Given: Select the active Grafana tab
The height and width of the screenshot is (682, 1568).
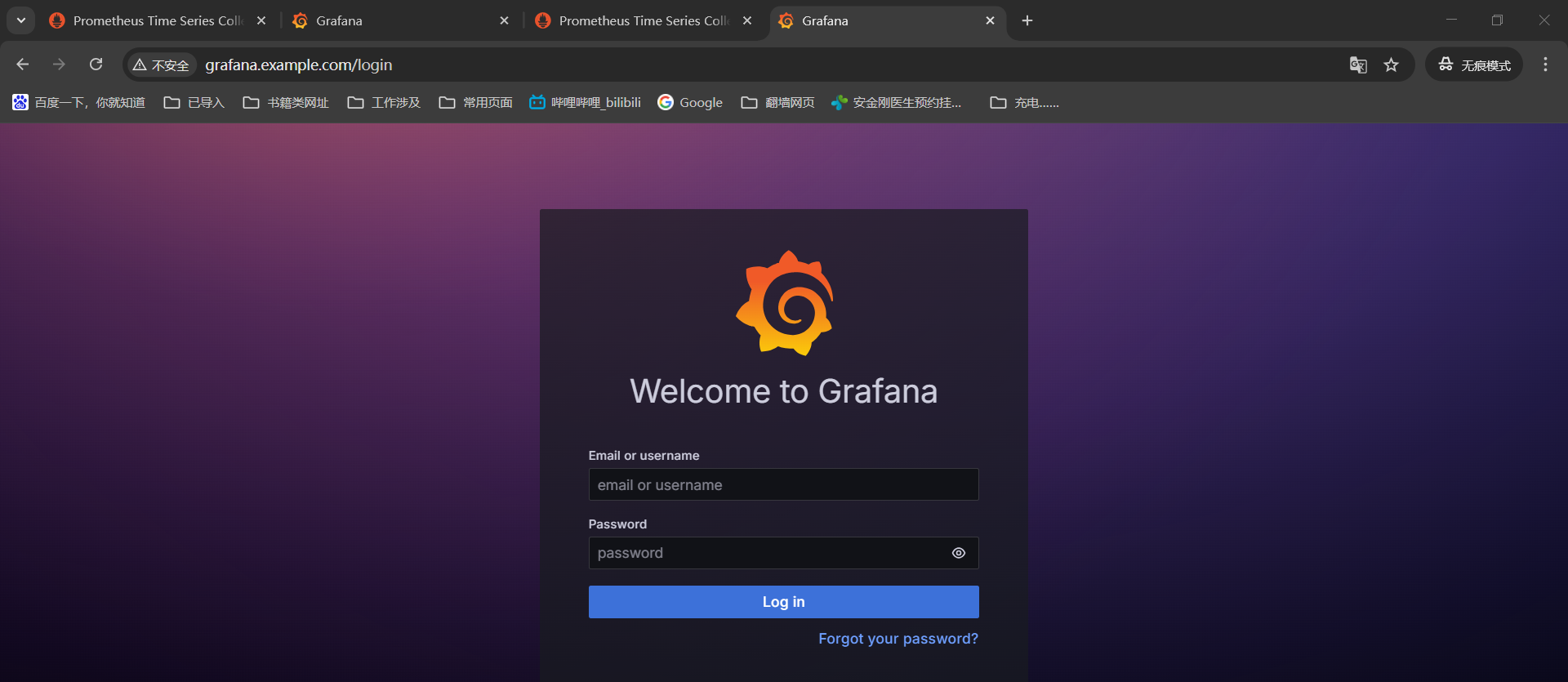Looking at the screenshot, I should [x=886, y=20].
